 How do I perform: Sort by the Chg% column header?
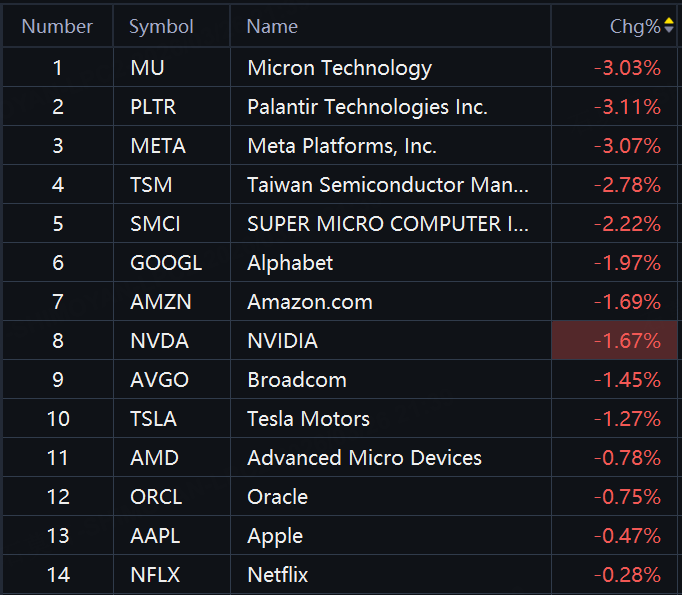(635, 27)
